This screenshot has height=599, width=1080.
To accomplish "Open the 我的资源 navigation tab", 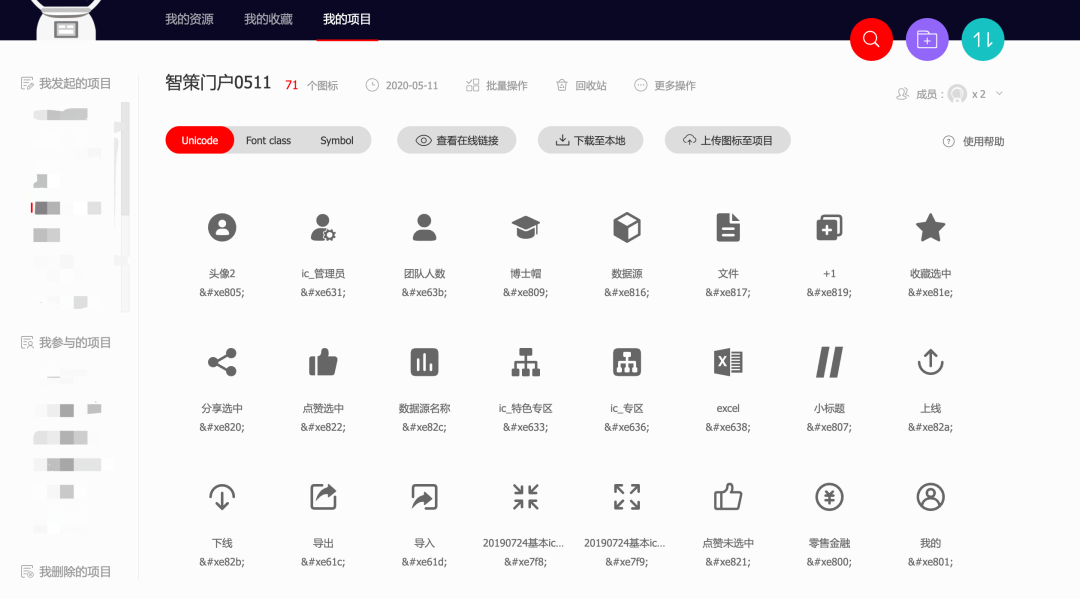I will coord(189,19).
